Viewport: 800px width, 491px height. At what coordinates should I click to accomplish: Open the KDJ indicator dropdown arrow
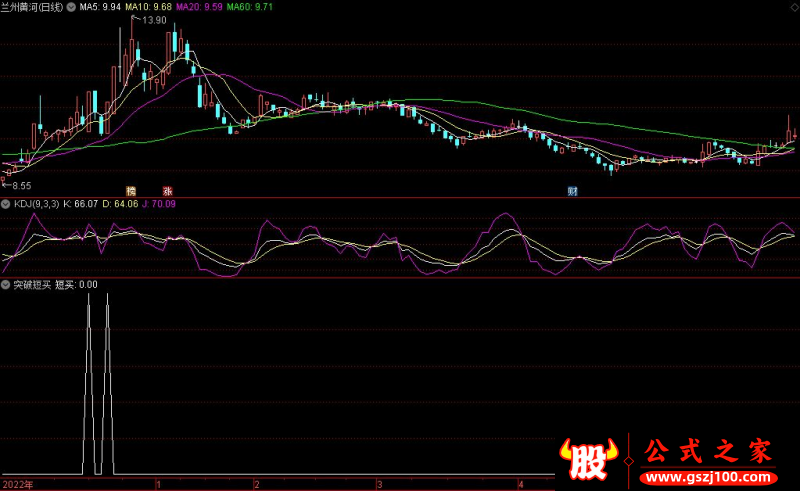[x=6, y=204]
